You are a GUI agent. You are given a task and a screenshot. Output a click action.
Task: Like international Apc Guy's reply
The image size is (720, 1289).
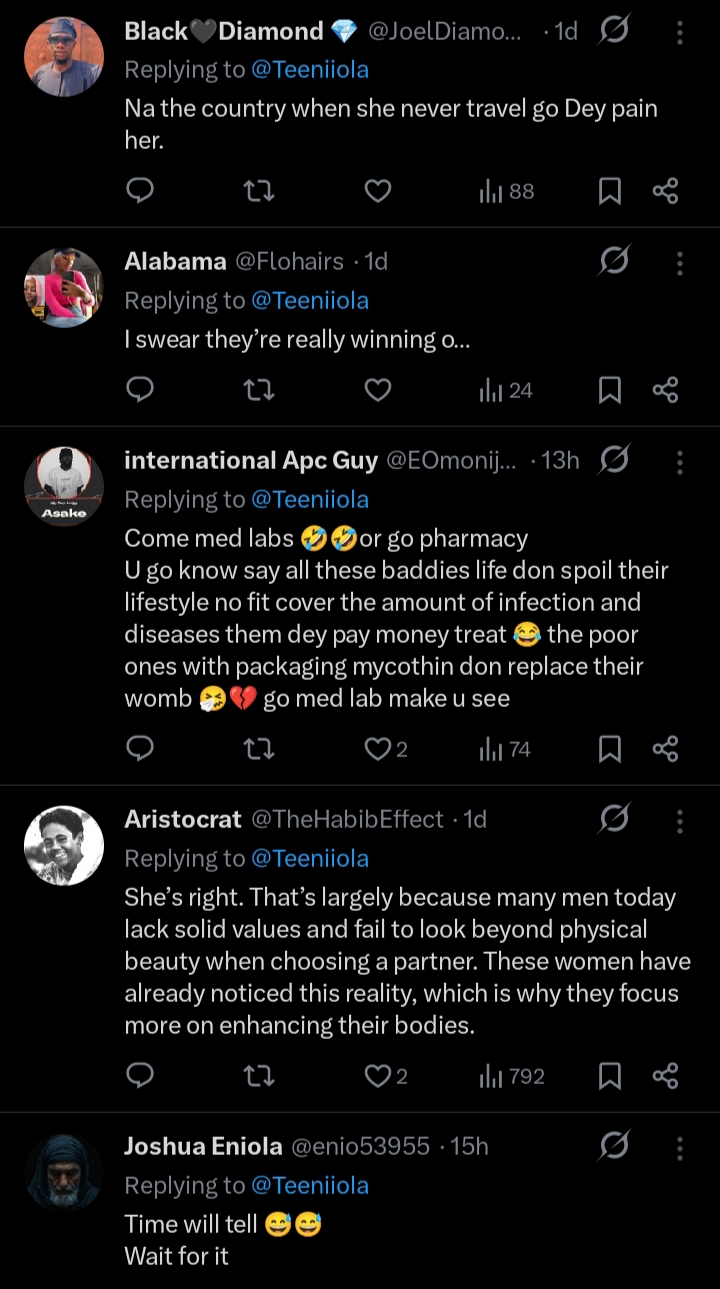click(x=378, y=749)
